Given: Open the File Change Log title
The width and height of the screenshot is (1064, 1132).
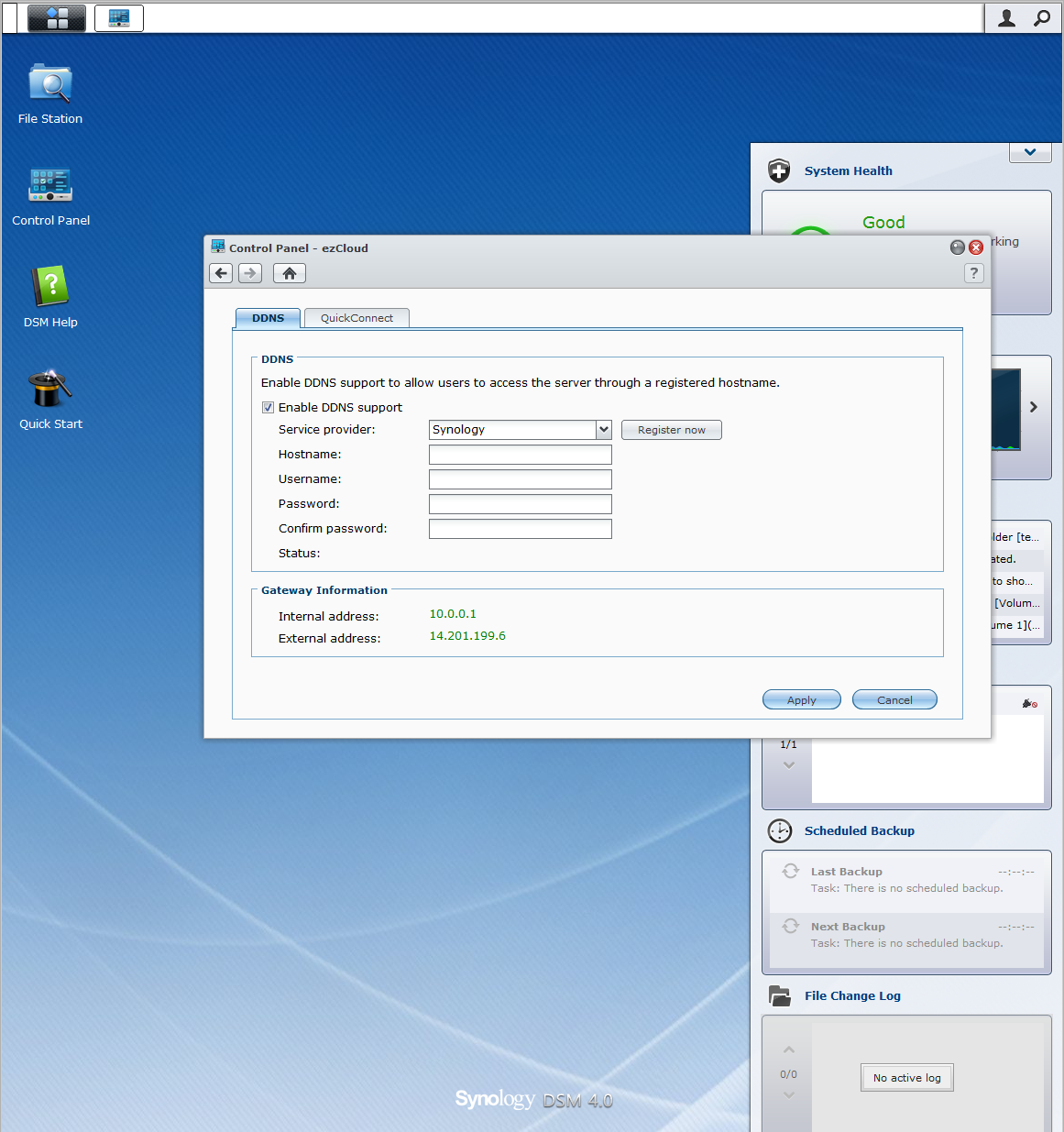Looking at the screenshot, I should [x=852, y=995].
